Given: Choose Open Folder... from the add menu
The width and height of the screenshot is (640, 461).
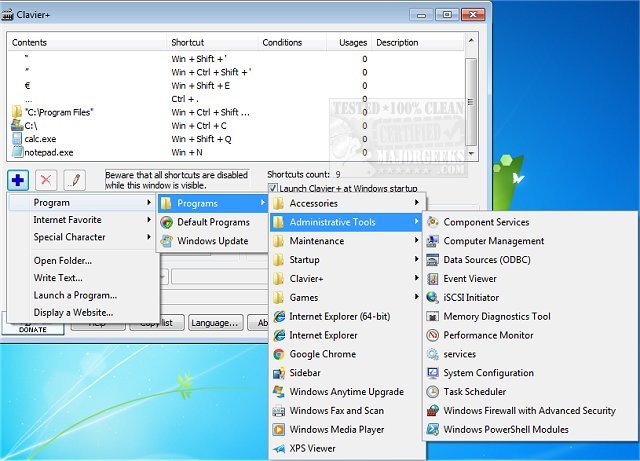Looking at the screenshot, I should 82,261.
